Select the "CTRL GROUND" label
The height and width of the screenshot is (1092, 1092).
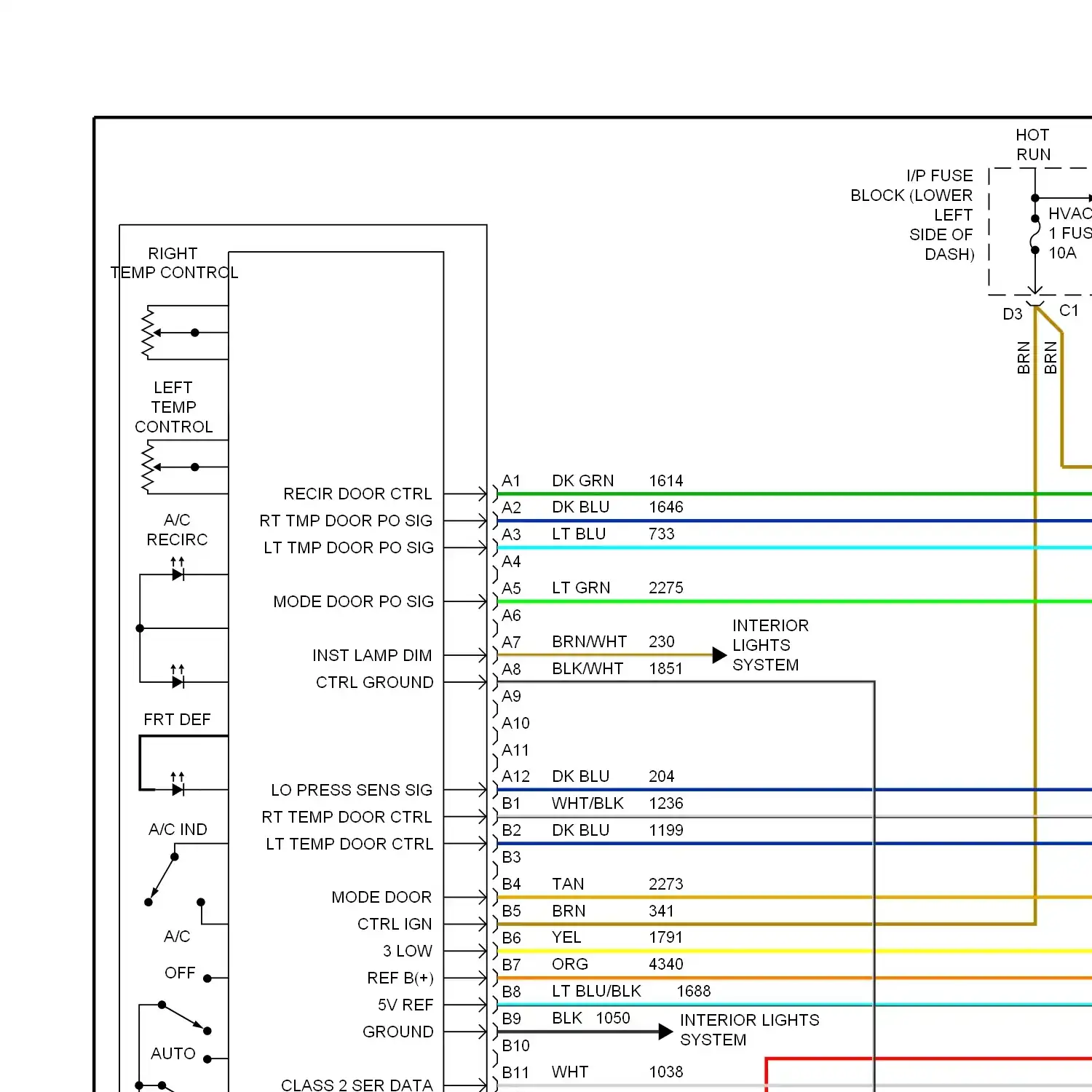point(374,682)
